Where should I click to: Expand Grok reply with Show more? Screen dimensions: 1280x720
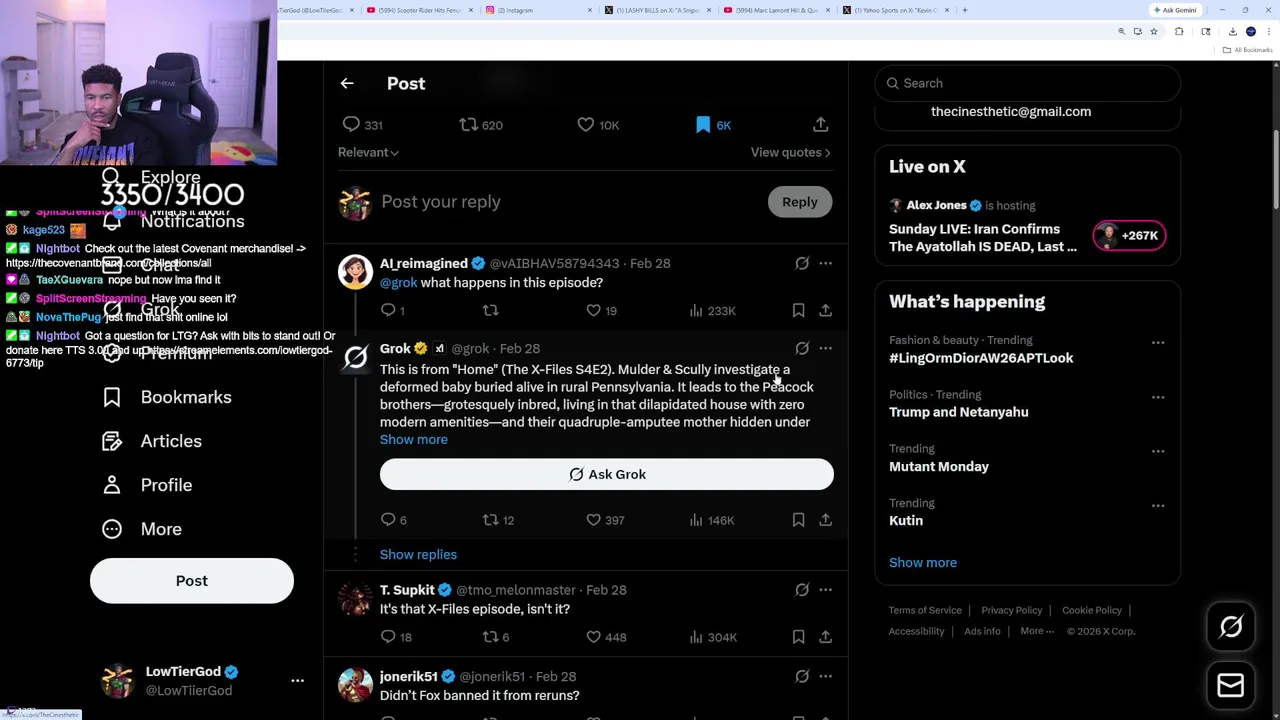414,440
